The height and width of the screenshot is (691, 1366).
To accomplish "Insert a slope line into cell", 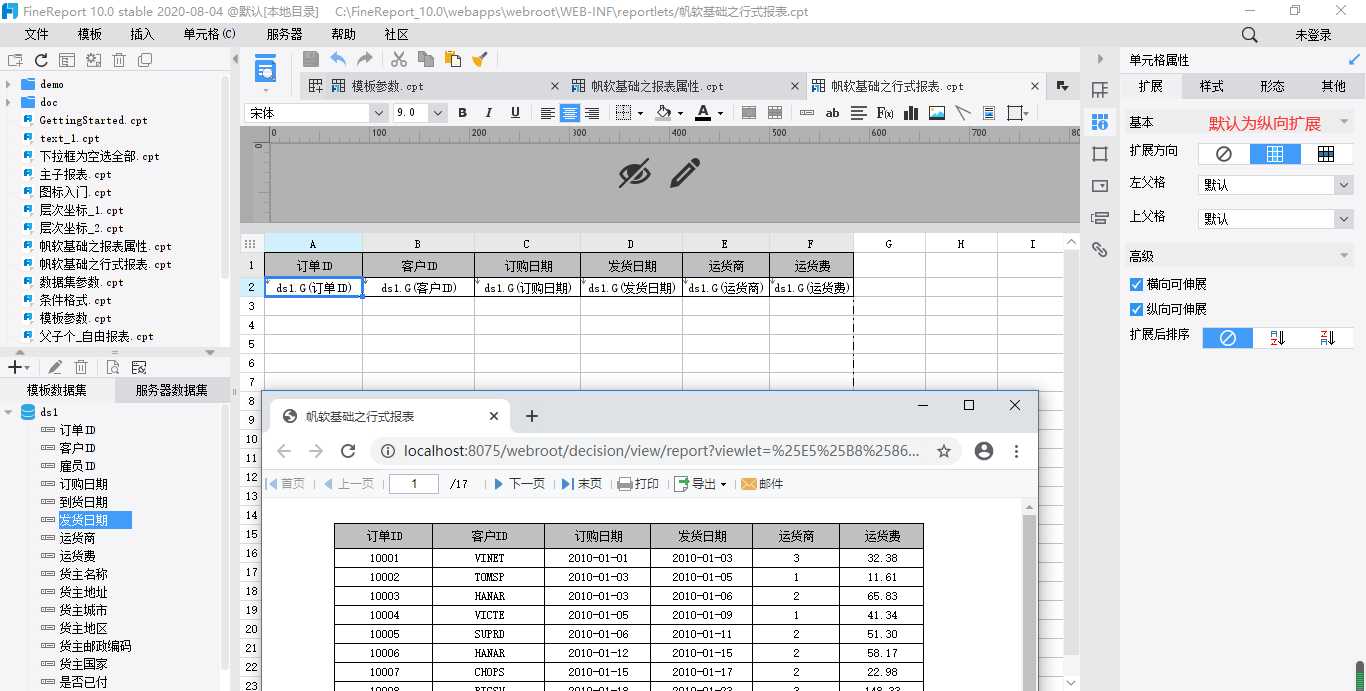I will pyautogui.click(x=963, y=113).
